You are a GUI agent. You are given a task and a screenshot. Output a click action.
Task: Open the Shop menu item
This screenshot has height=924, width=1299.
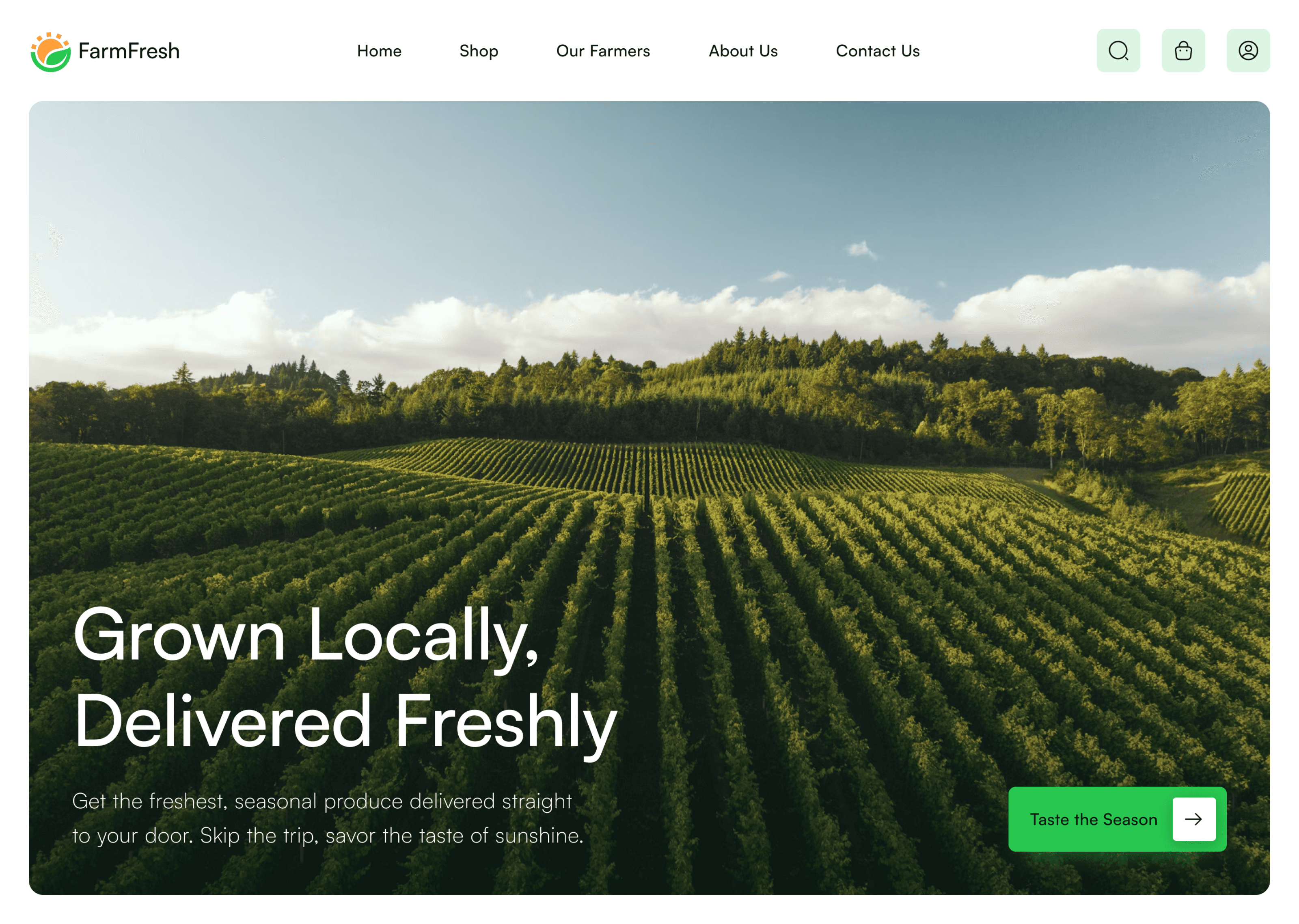[478, 51]
